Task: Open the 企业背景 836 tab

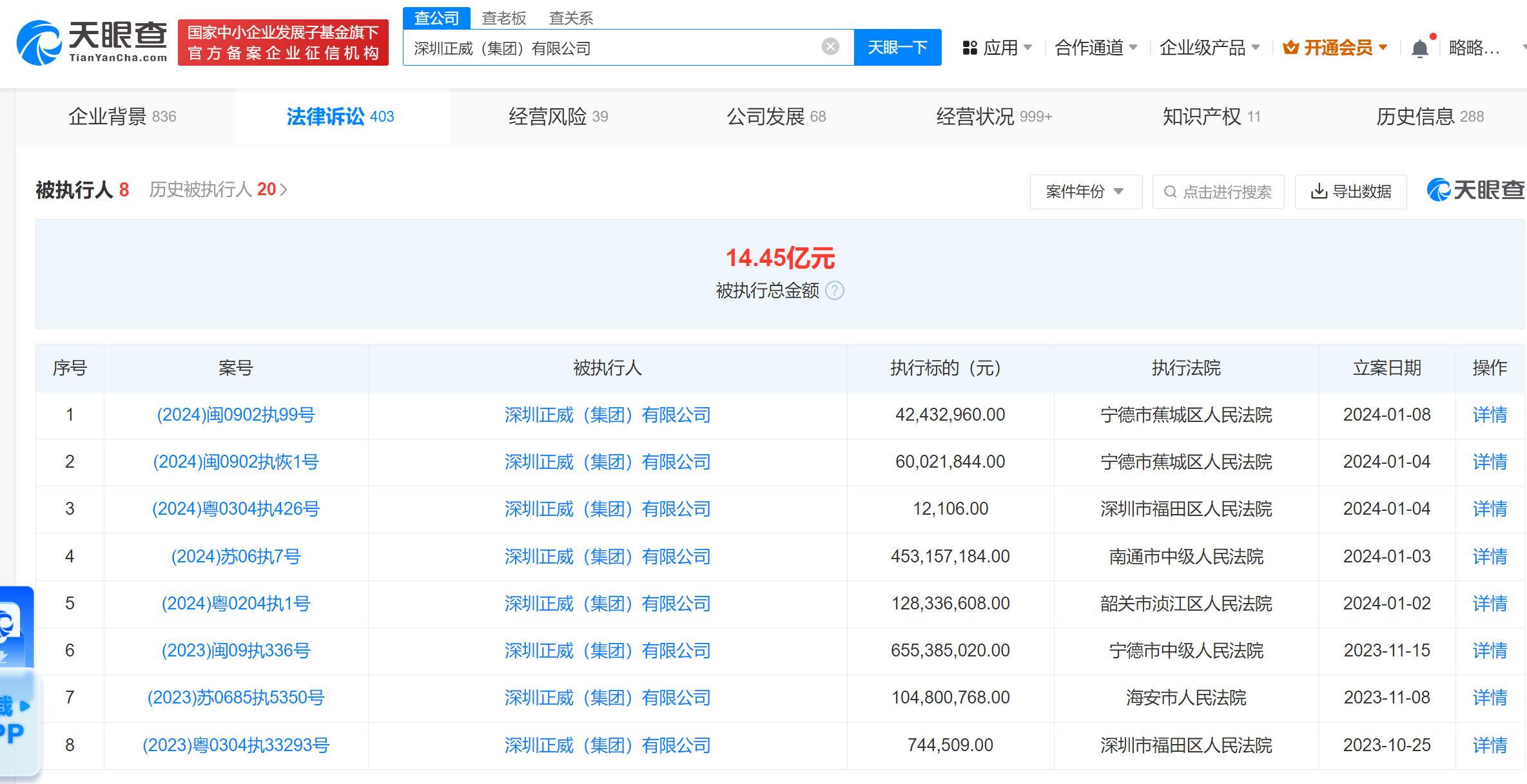Action: point(122,117)
